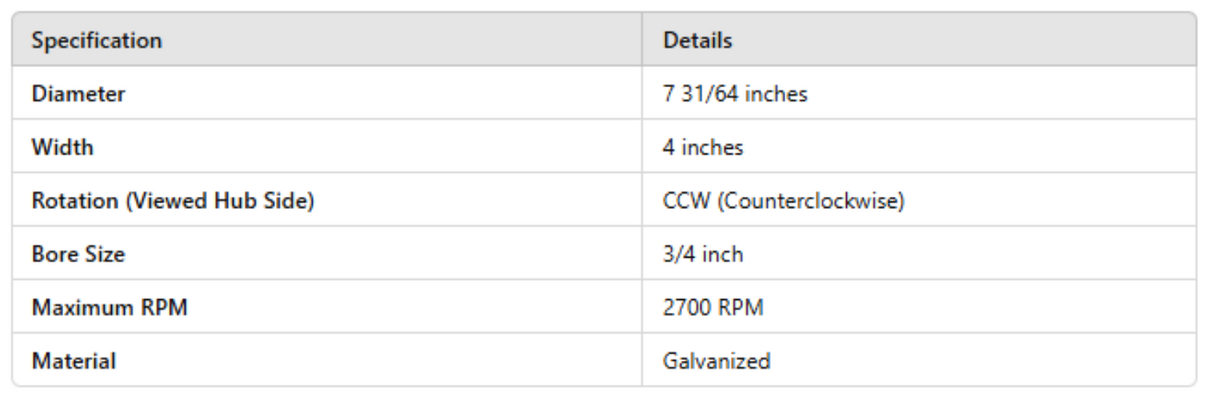Screen dimensions: 1214x400
Task: Select the Maximum RPM row label
Action: 95,307
